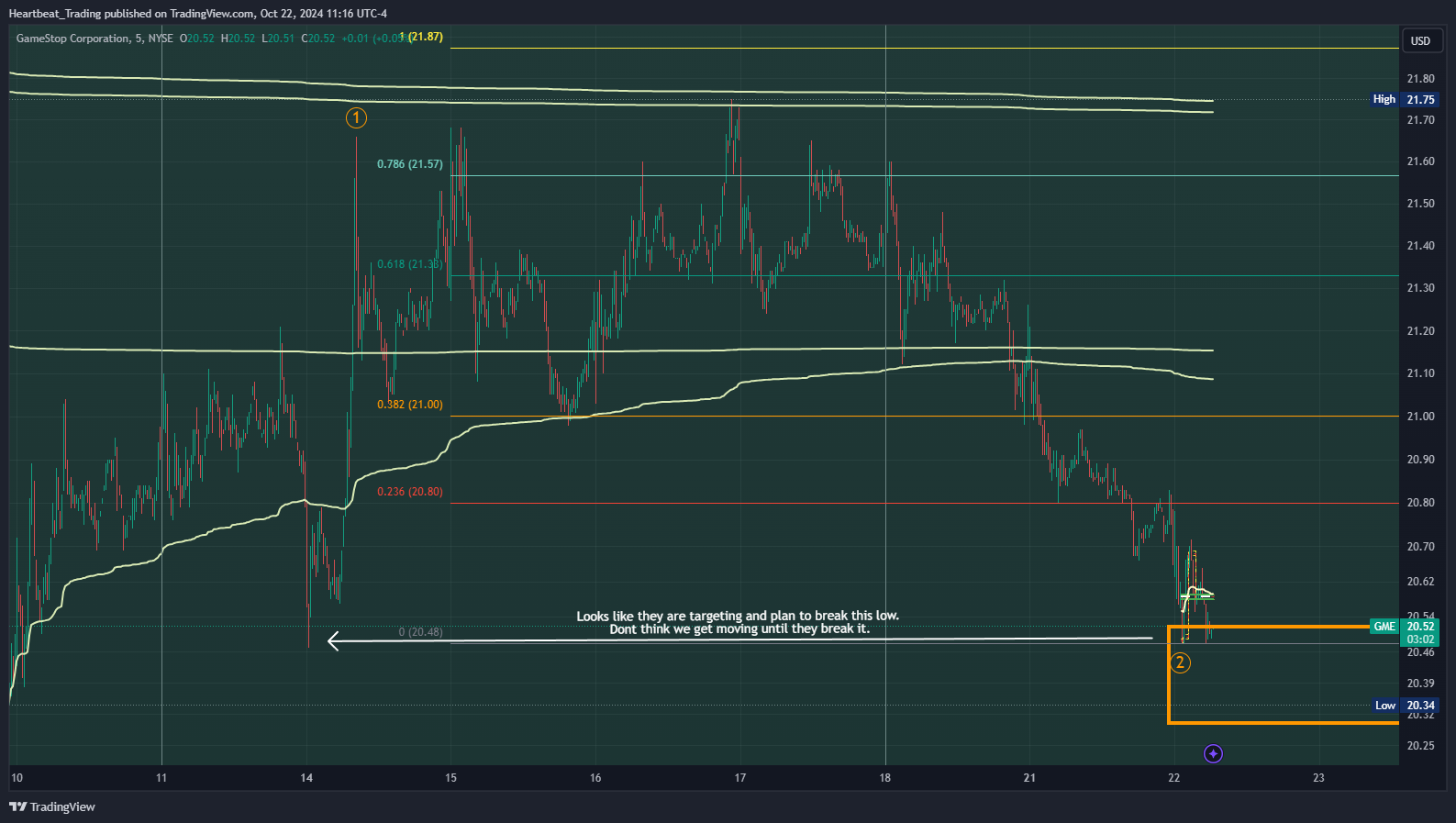Screen dimensions: 1456x823
Task: Click the 0 (20.48) Fibonacci label
Action: [x=421, y=632]
